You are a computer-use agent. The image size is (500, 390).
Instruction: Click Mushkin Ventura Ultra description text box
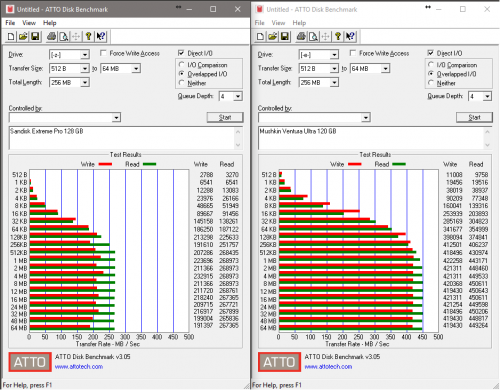[x=372, y=138]
